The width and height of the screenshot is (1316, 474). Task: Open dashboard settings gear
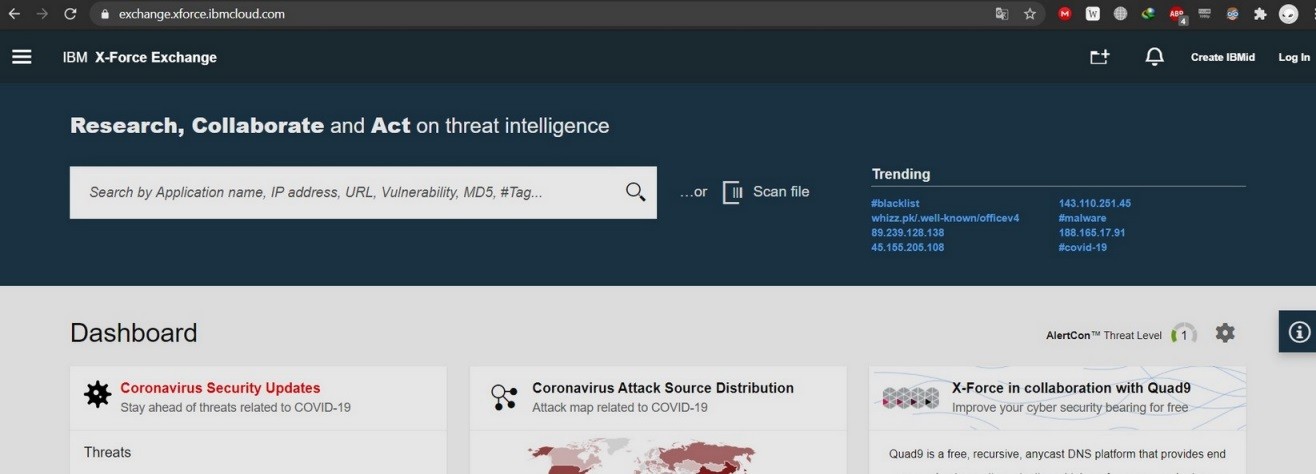(1225, 333)
